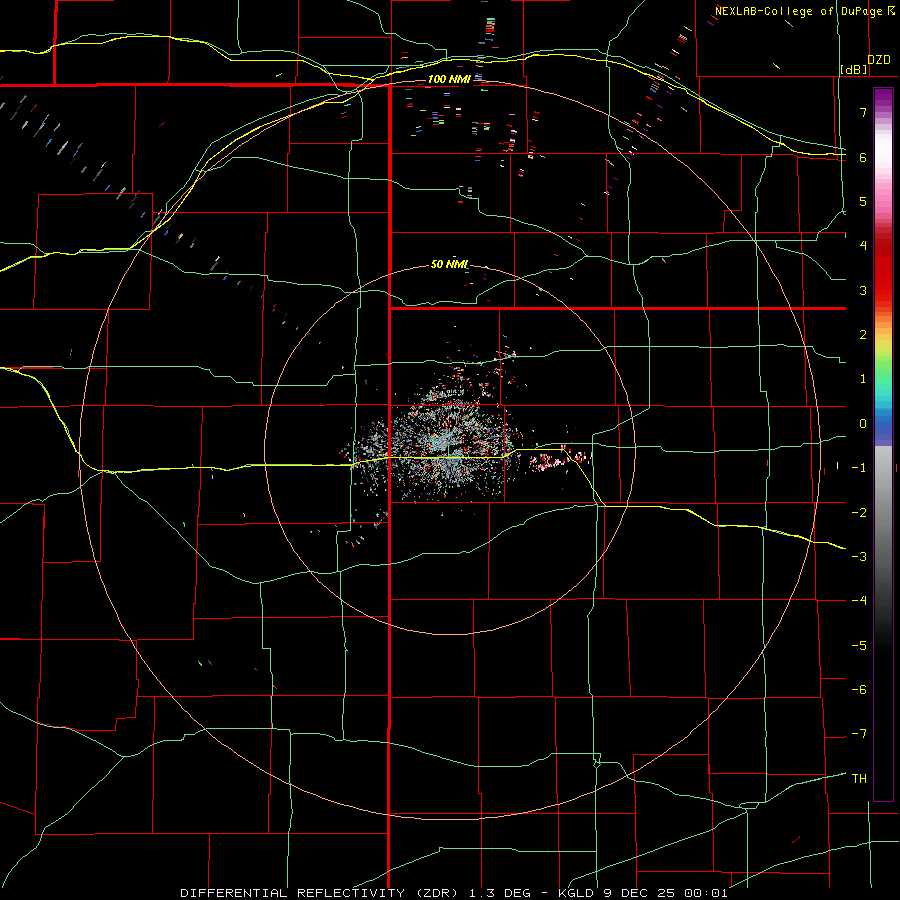The height and width of the screenshot is (900, 900).
Task: Click the color scale value 5
Action: (x=863, y=201)
